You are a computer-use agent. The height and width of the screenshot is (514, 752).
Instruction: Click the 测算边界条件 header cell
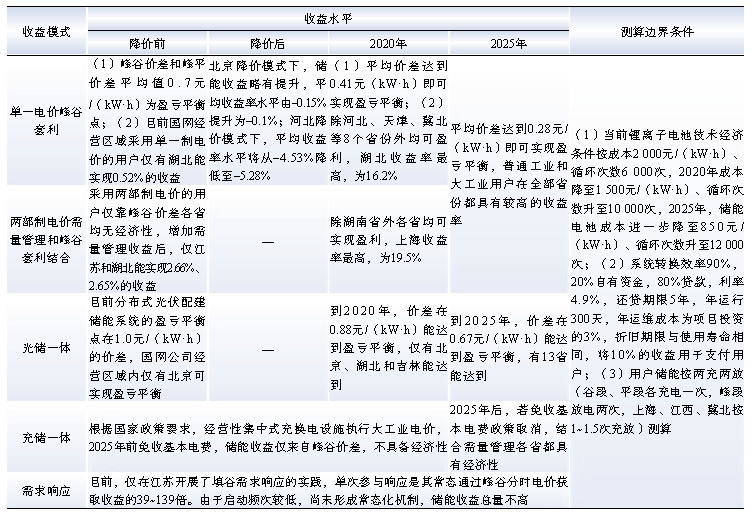(660, 30)
